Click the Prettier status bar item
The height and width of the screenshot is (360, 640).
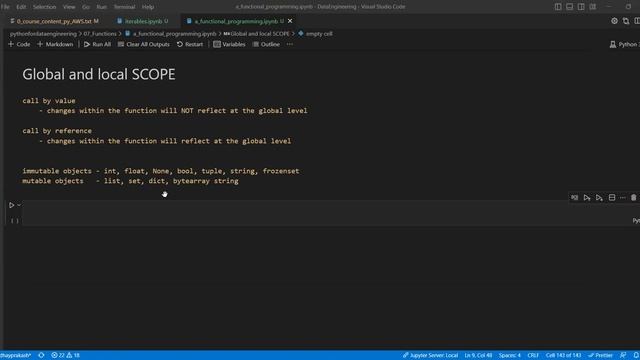click(x=600, y=356)
